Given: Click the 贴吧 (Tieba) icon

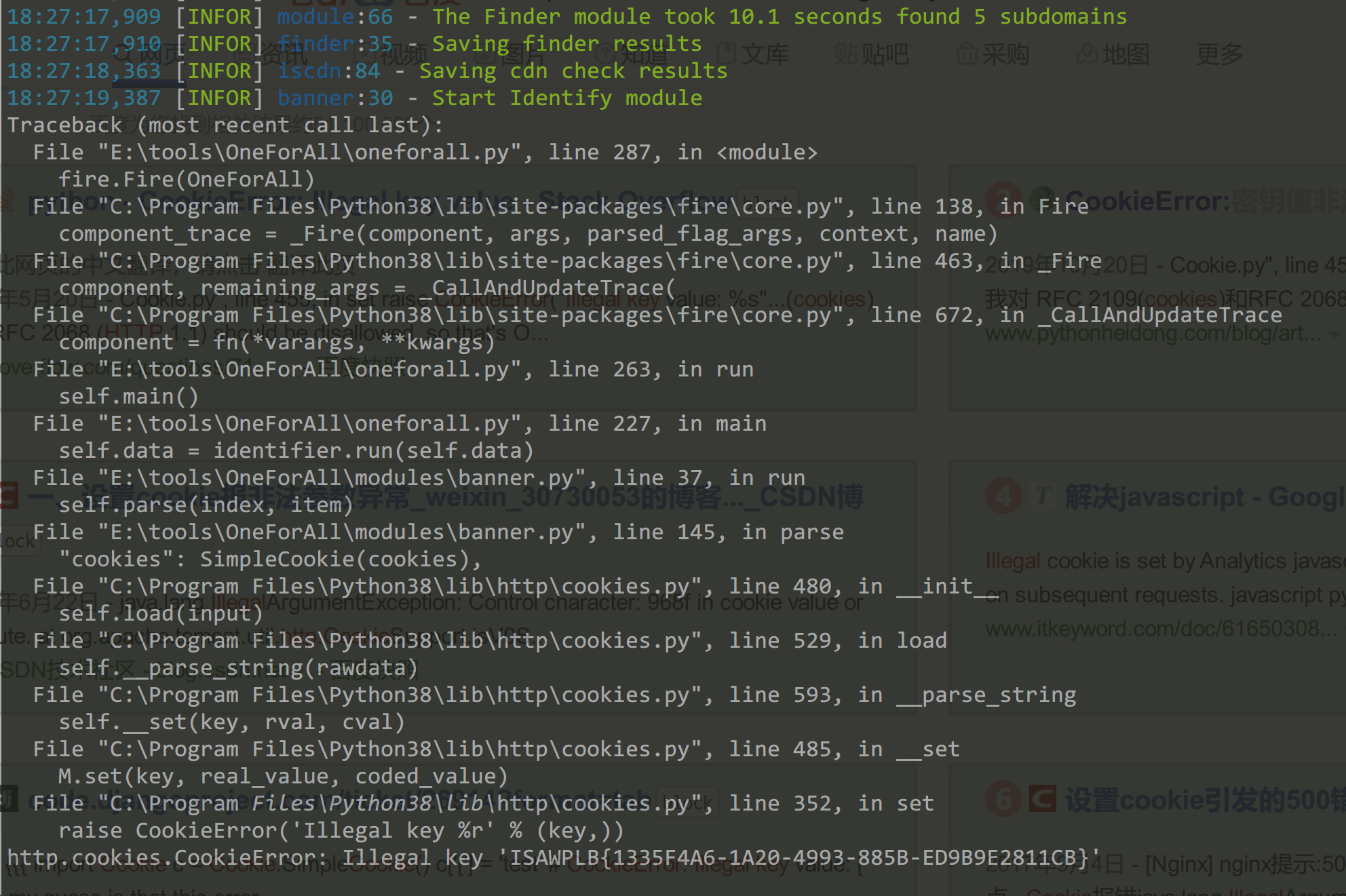Looking at the screenshot, I should pos(848,54).
